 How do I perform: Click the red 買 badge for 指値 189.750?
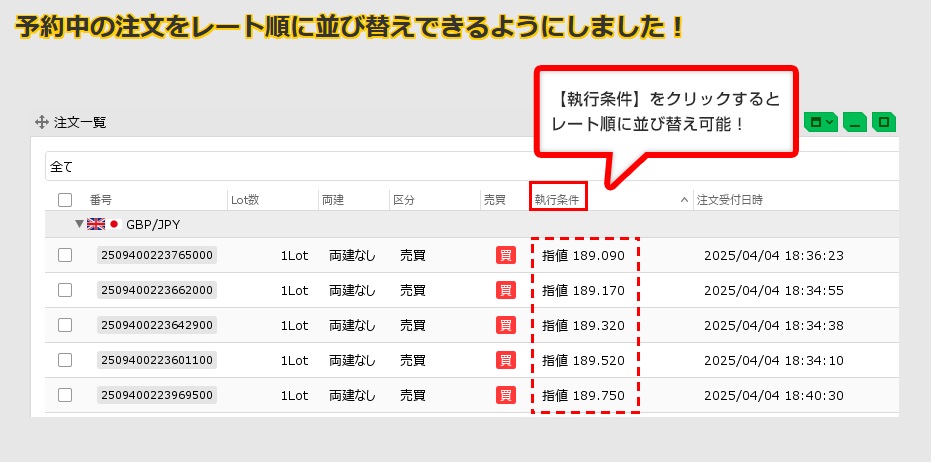coord(506,395)
